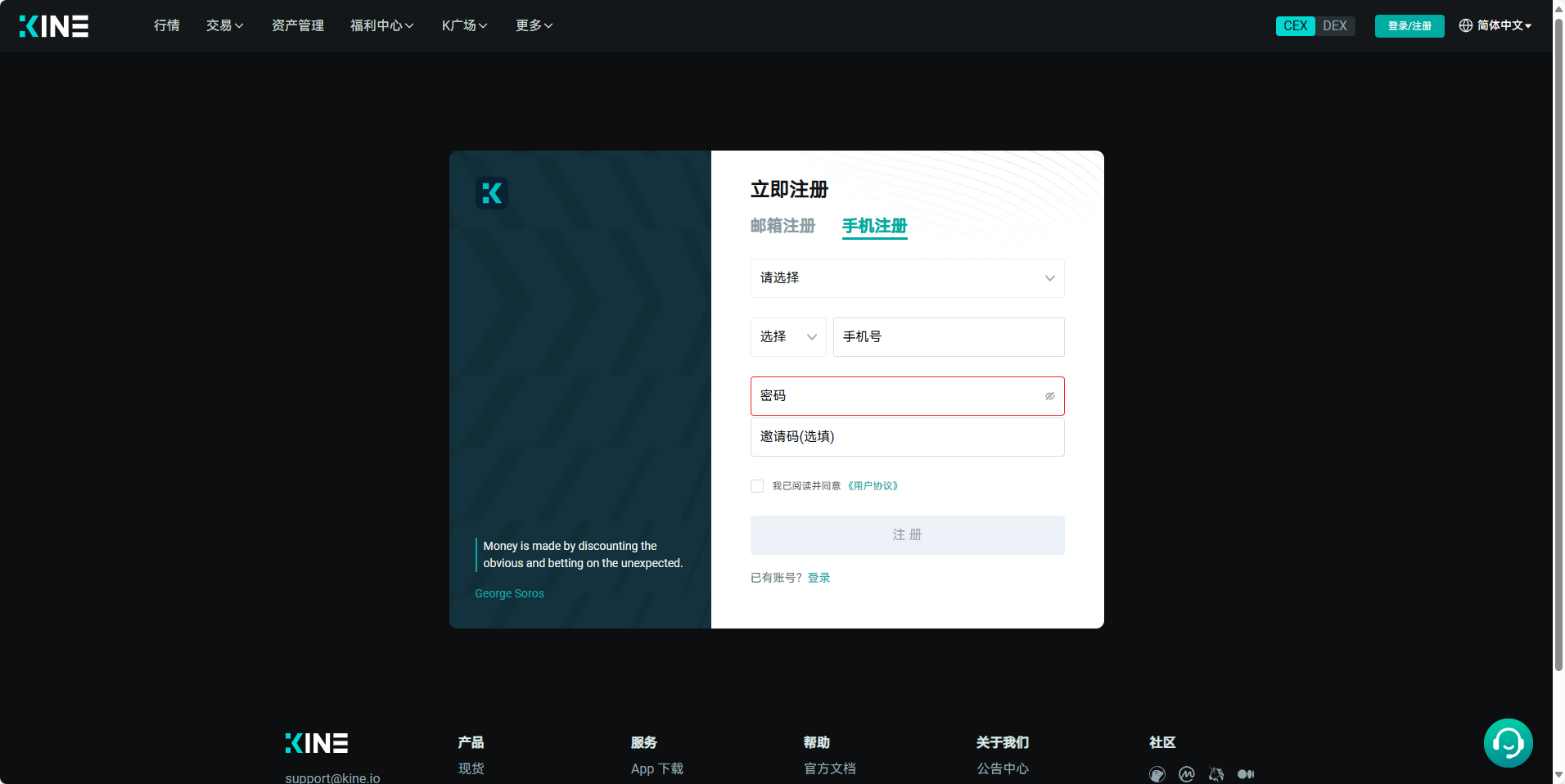
Task: Open the customer support chat bubble
Action: (x=1508, y=742)
